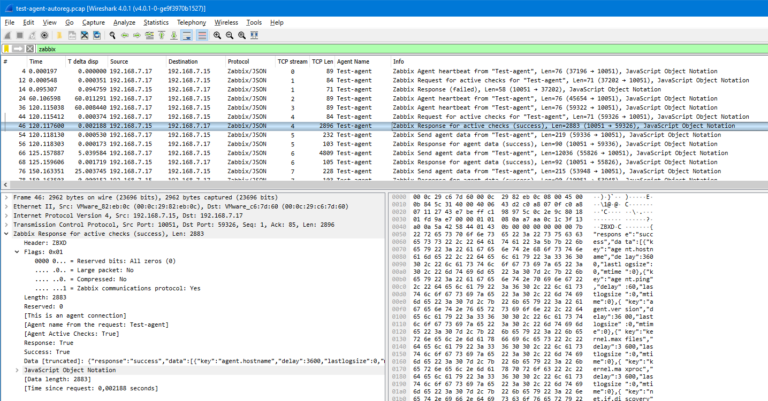Save the capture file icon
The width and height of the screenshot is (768, 401).
pyautogui.click(x=72, y=35)
